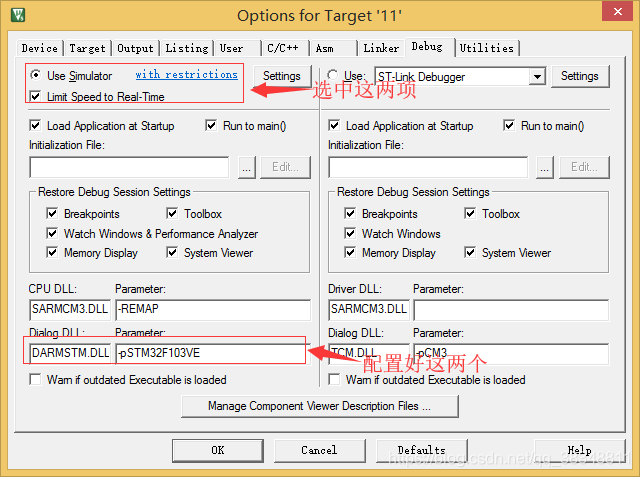
Task: Toggle Limit Speed to Real-Time checkbox
Action: [36, 96]
